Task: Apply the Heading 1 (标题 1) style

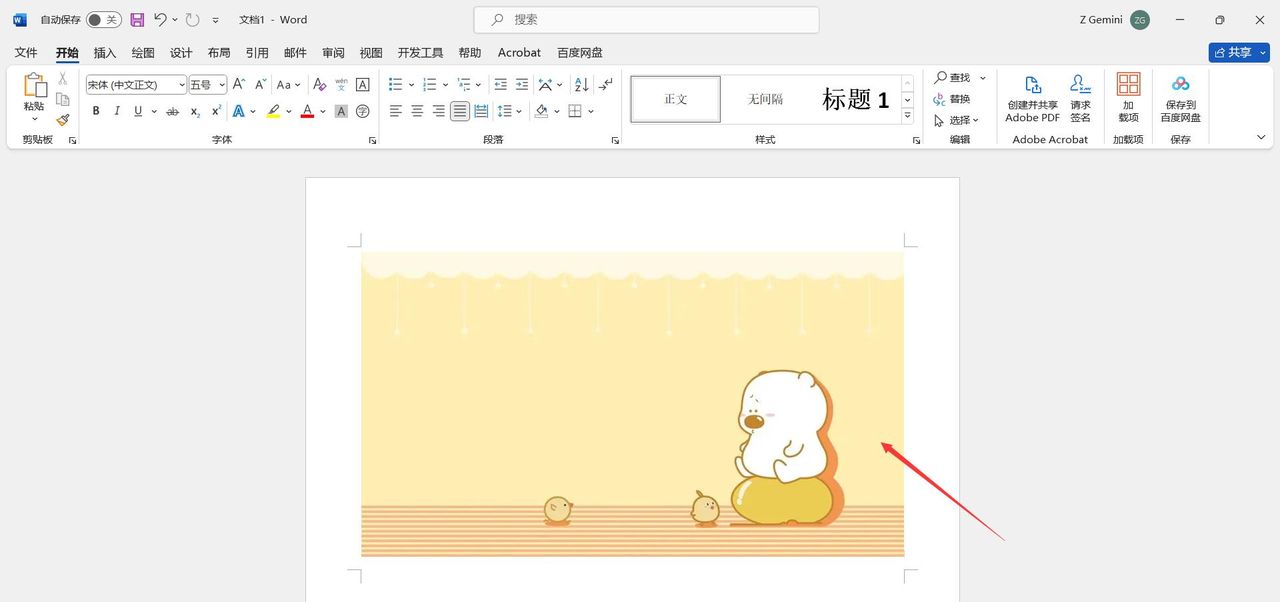Action: pyautogui.click(x=855, y=99)
